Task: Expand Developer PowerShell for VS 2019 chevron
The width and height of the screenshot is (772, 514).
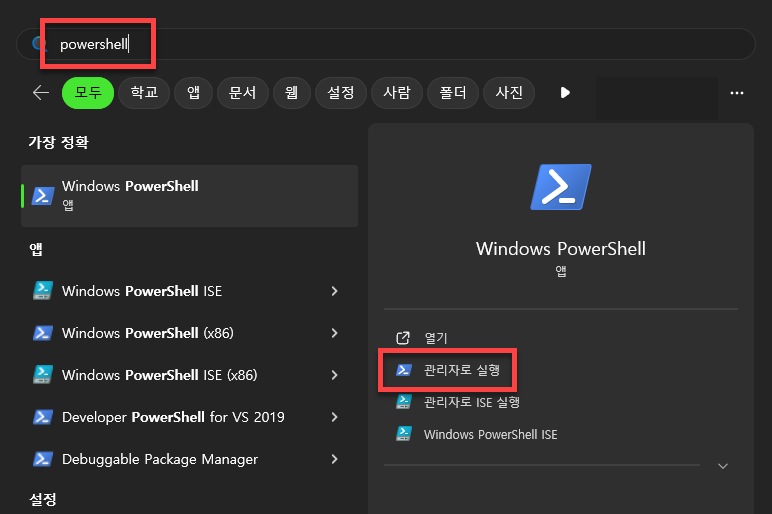Action: pos(335,418)
